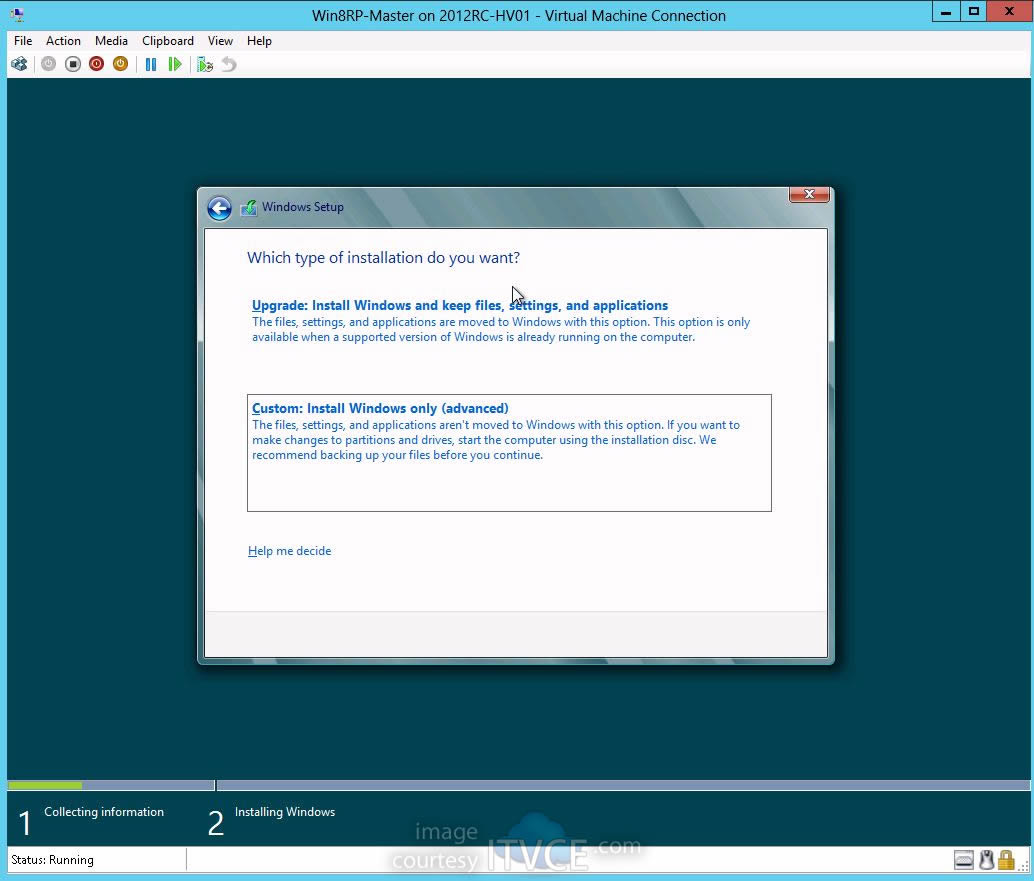Maximize the Virtual Machine Connection window
Image resolution: width=1034 pixels, height=881 pixels.
coord(973,12)
